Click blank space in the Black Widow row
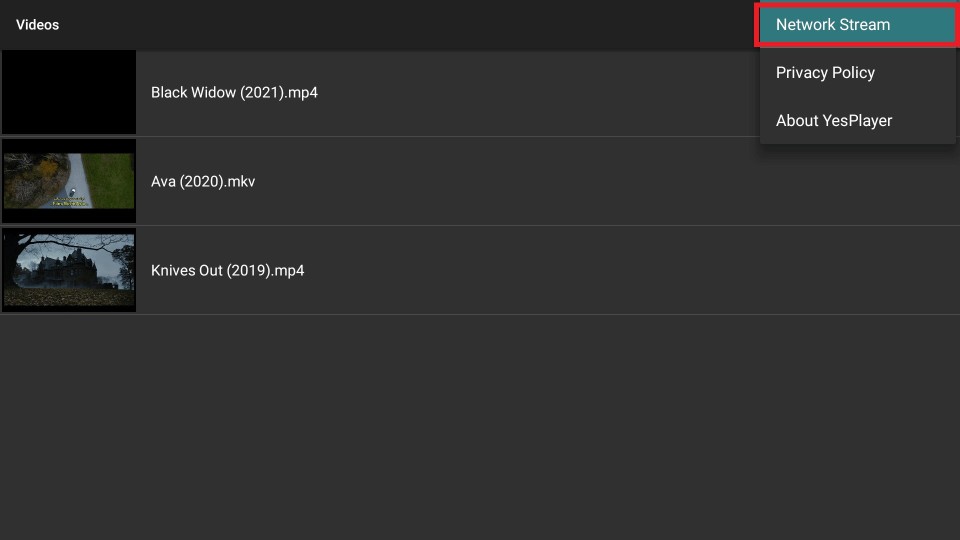Viewport: 960px width, 540px height. click(x=520, y=92)
